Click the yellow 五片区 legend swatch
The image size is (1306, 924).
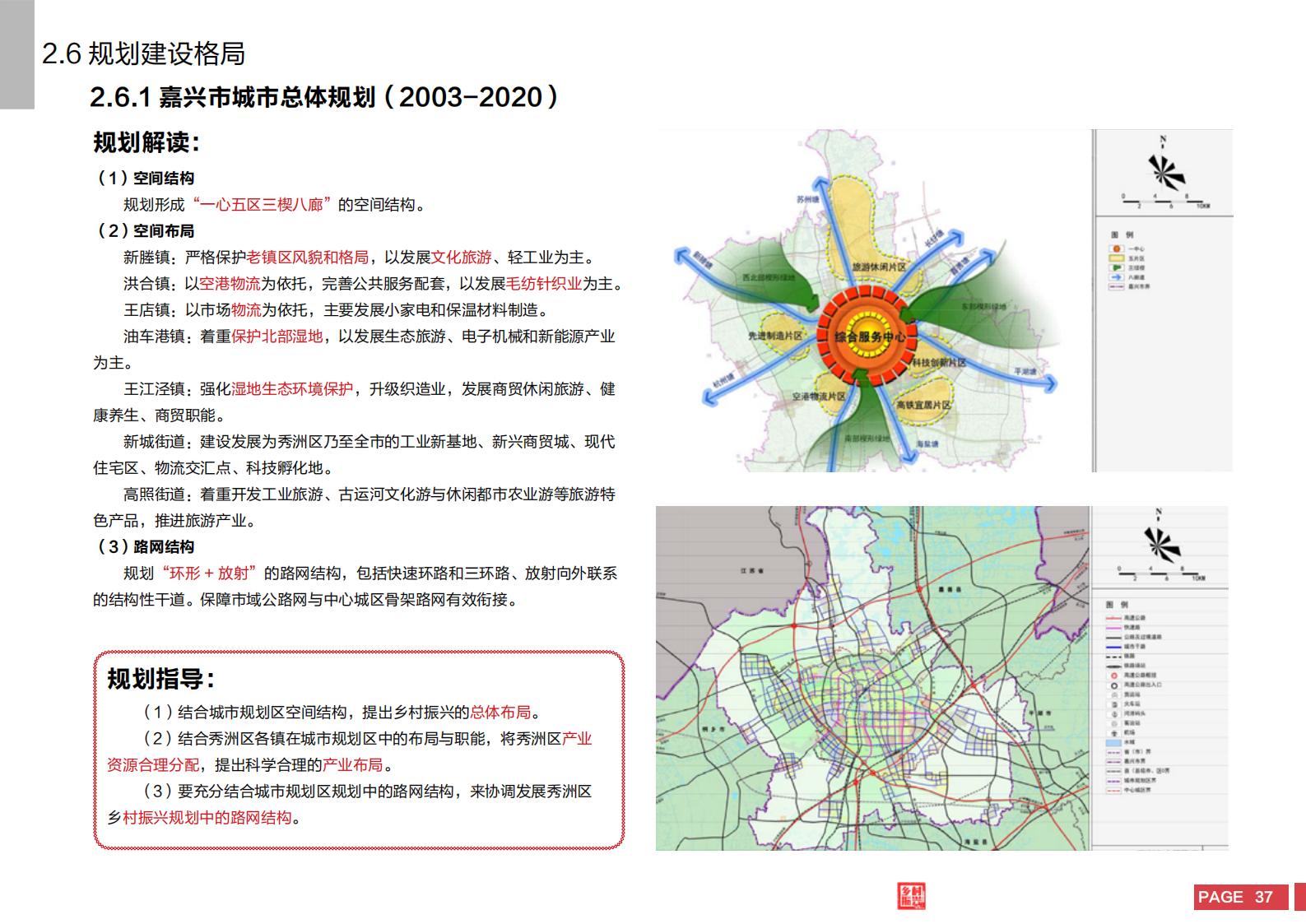coord(1117,258)
